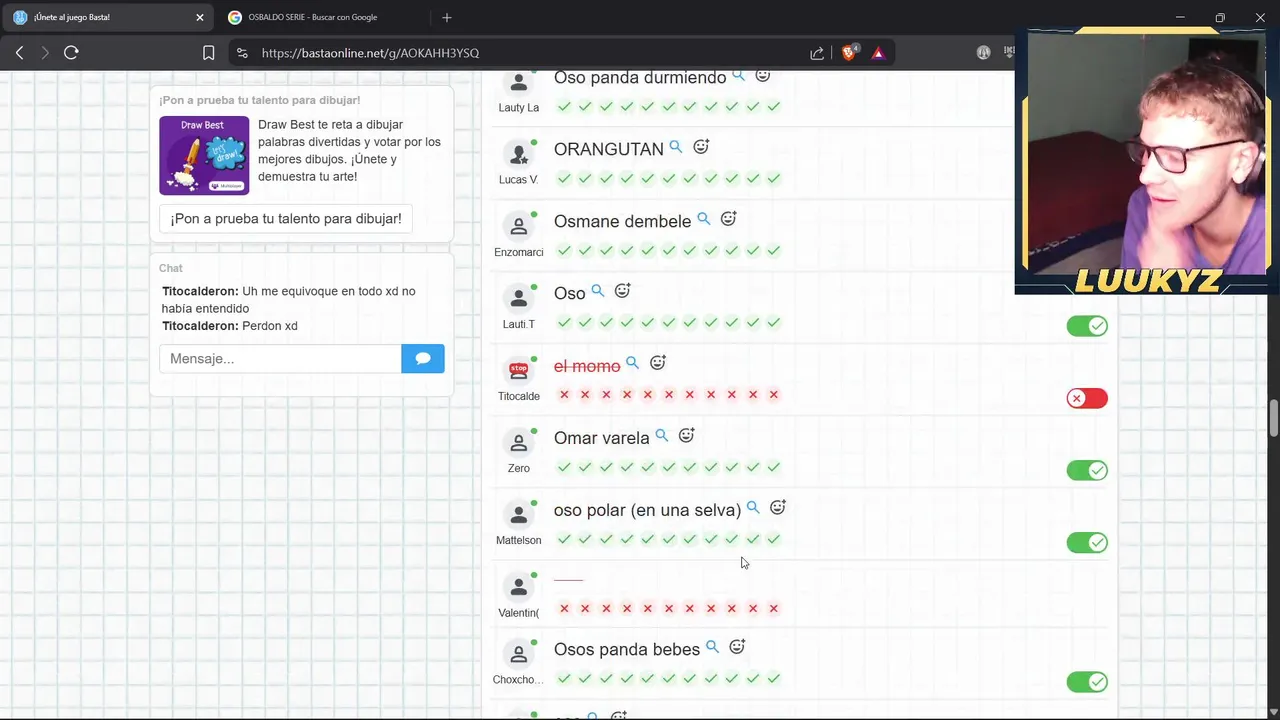Open the Draw Best ad thumbnail

[x=204, y=155]
